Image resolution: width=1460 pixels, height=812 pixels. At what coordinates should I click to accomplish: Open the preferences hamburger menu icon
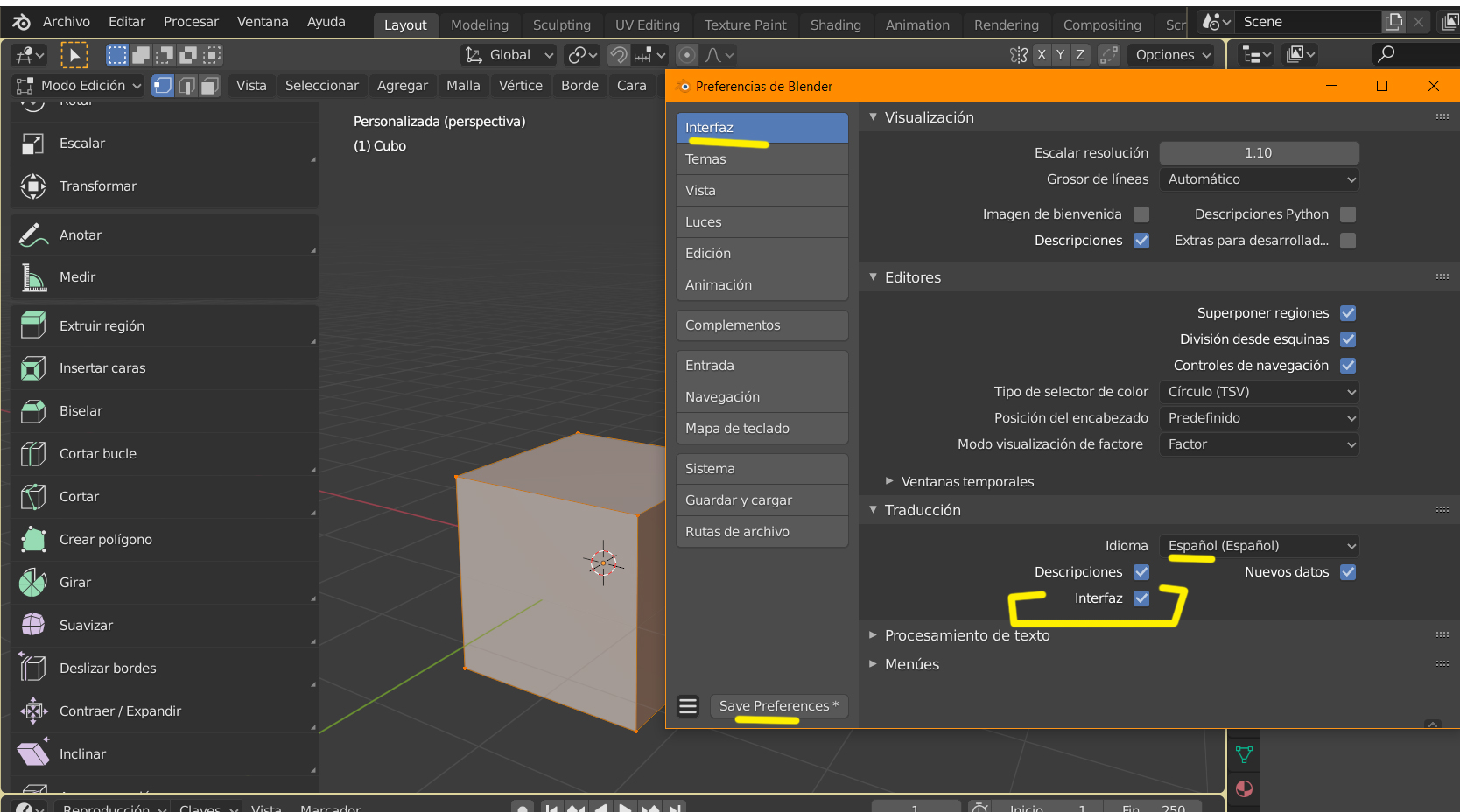pyautogui.click(x=689, y=706)
